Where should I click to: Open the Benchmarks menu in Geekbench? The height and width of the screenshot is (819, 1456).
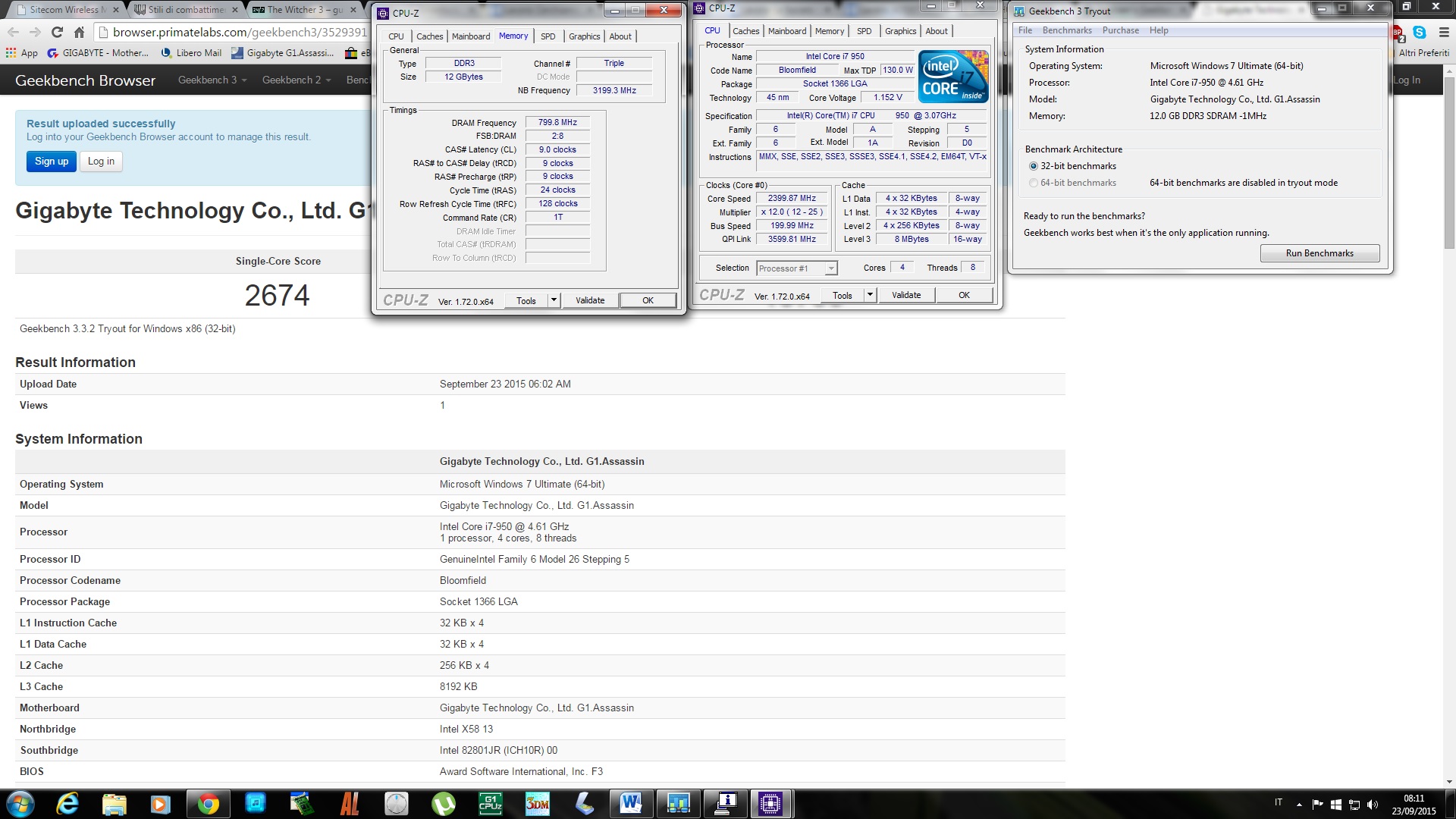click(1067, 30)
